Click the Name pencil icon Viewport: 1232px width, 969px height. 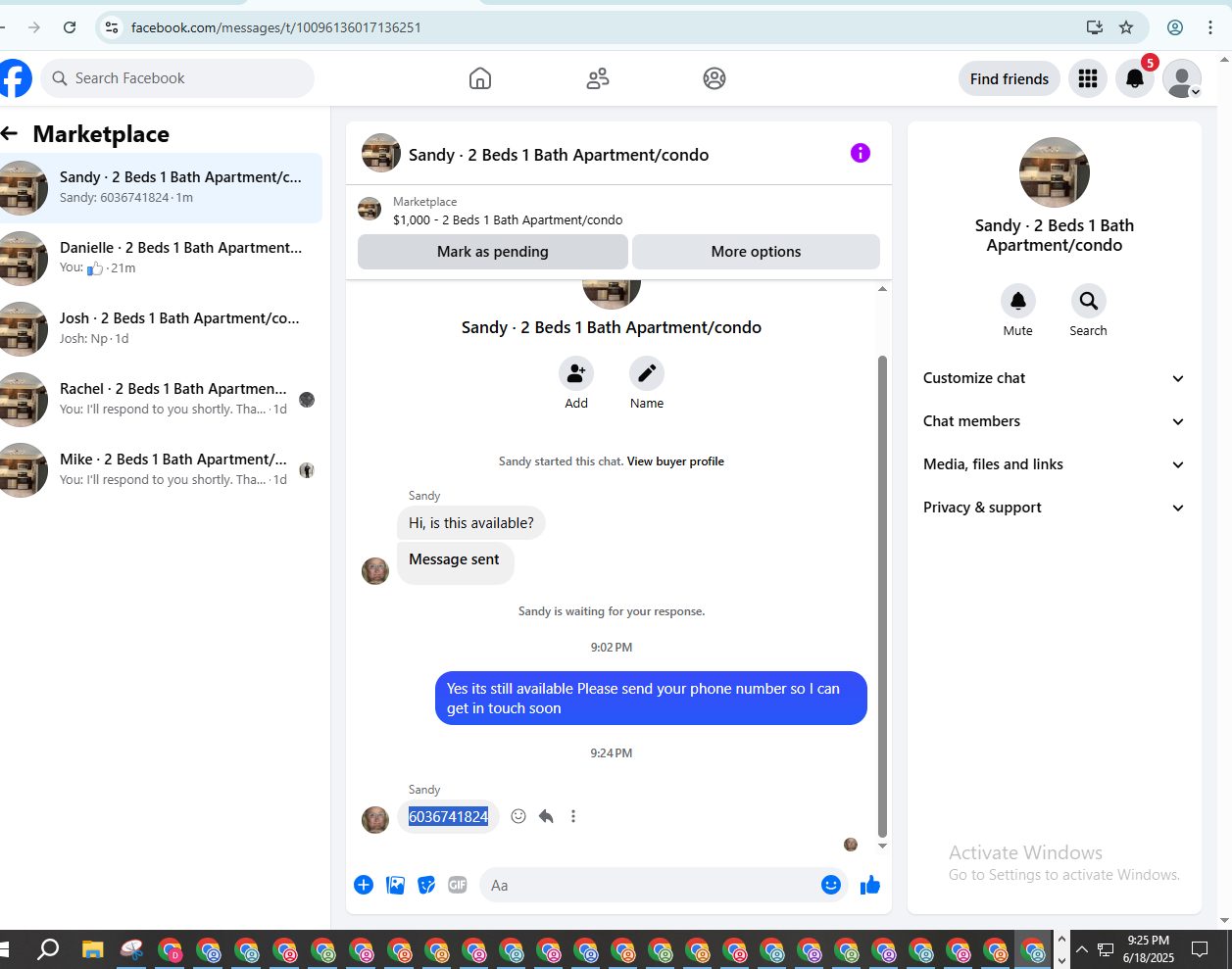point(647,373)
